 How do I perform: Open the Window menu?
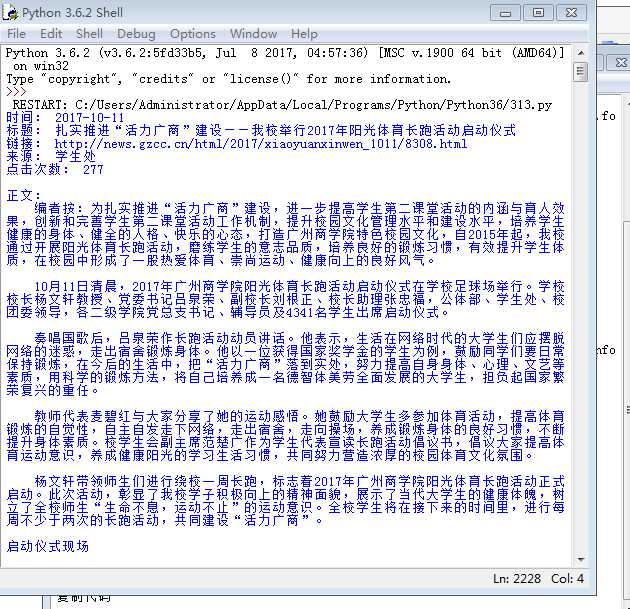[x=254, y=34]
